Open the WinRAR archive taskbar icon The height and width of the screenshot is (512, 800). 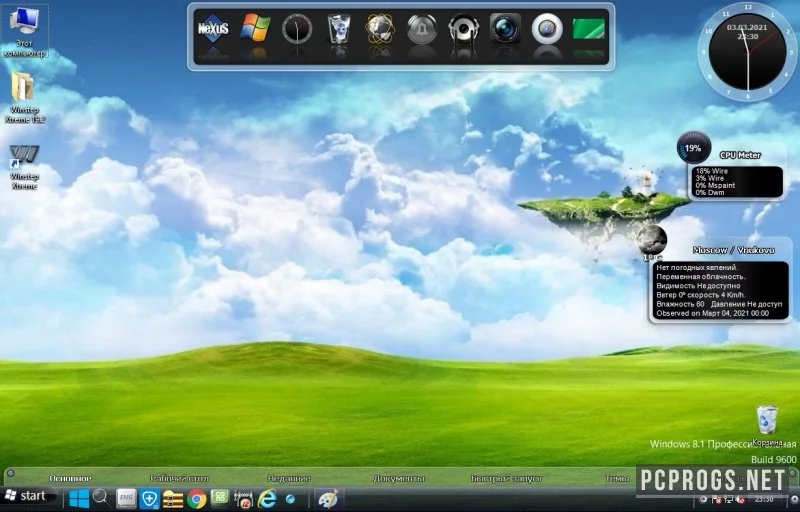[x=173, y=499]
